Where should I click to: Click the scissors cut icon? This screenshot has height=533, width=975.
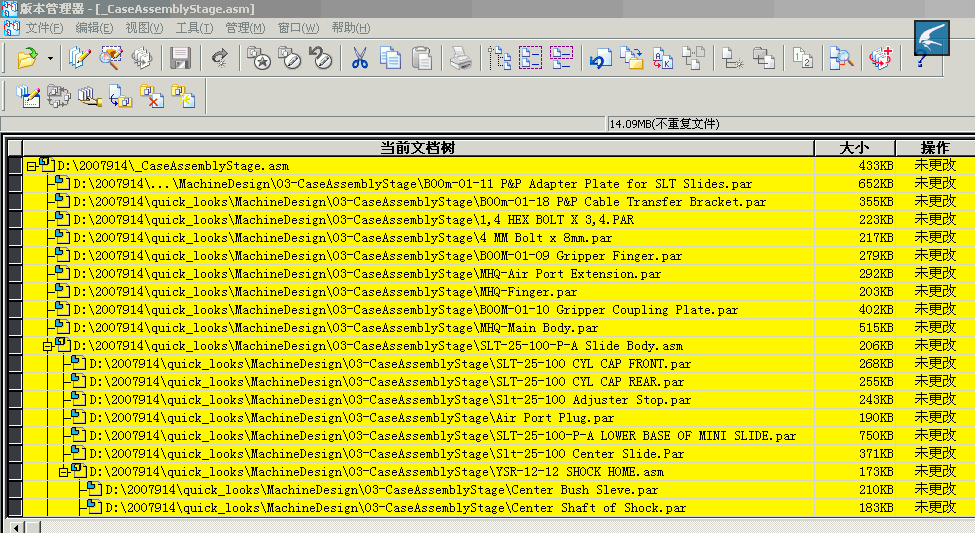[x=359, y=58]
